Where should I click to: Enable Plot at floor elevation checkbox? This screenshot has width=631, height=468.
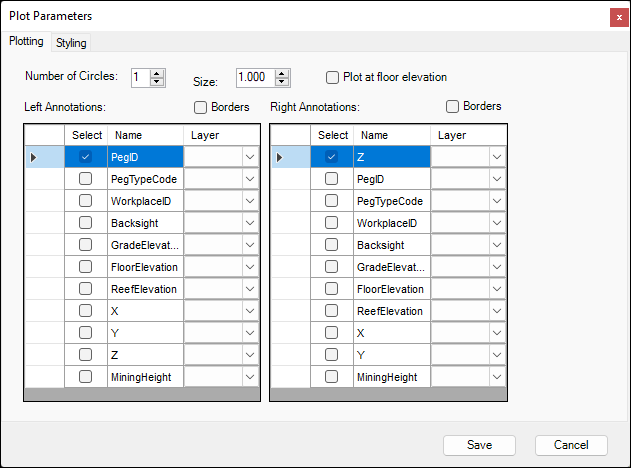point(334,77)
